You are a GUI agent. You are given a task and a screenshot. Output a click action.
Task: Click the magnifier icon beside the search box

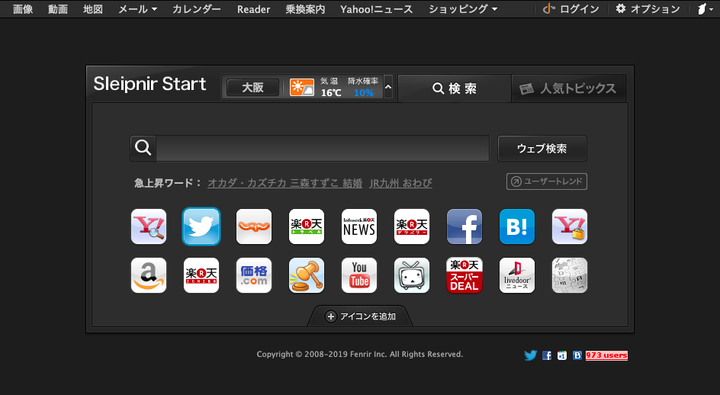(143, 148)
